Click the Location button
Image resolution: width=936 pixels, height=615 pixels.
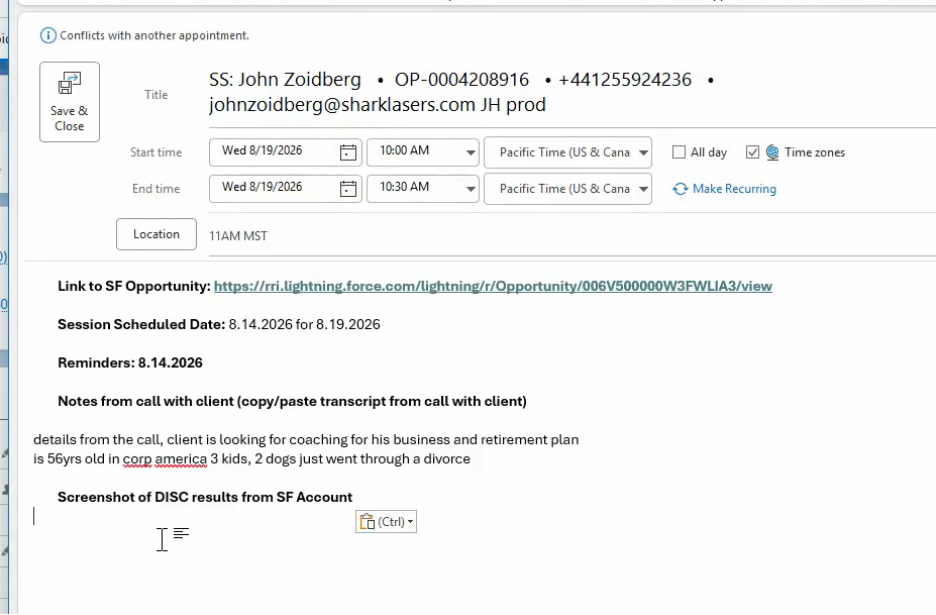pyautogui.click(x=156, y=234)
